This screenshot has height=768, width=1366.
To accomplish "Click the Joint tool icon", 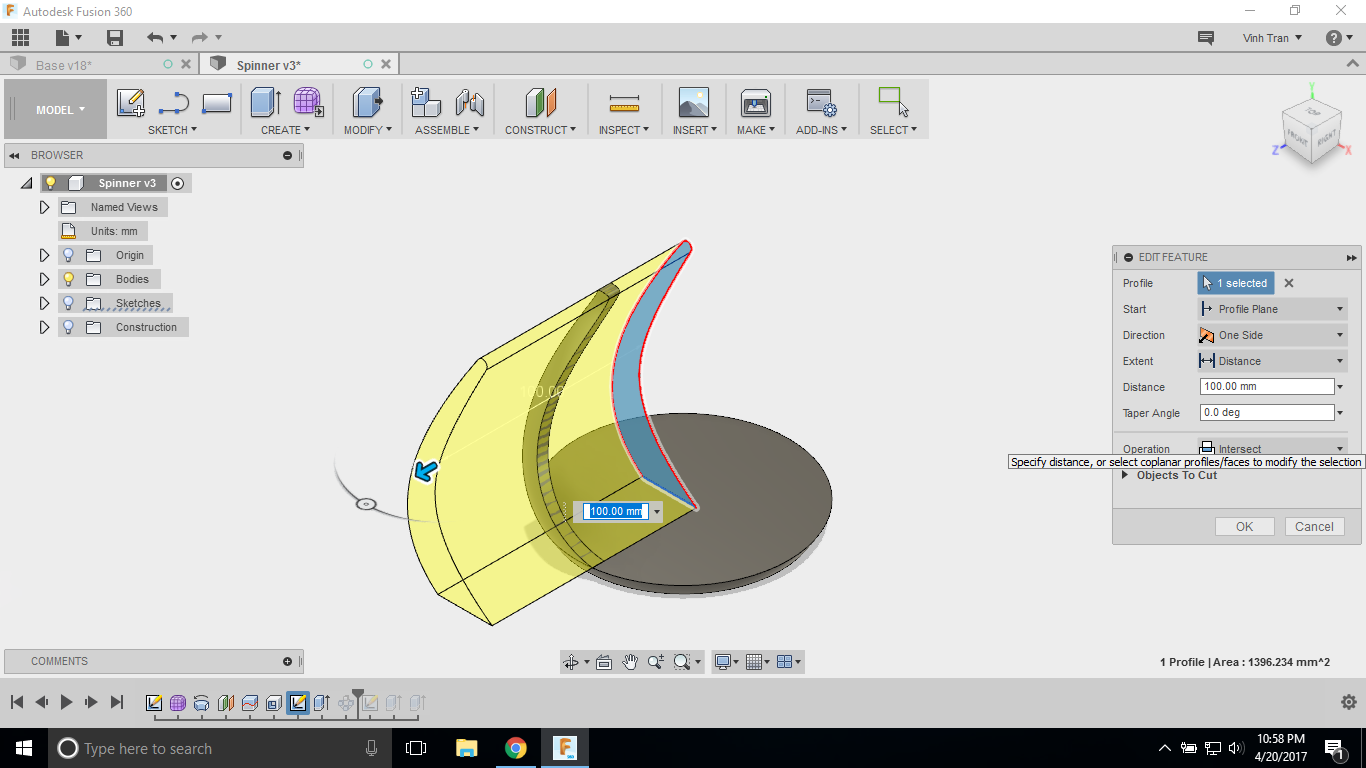I will 469,103.
